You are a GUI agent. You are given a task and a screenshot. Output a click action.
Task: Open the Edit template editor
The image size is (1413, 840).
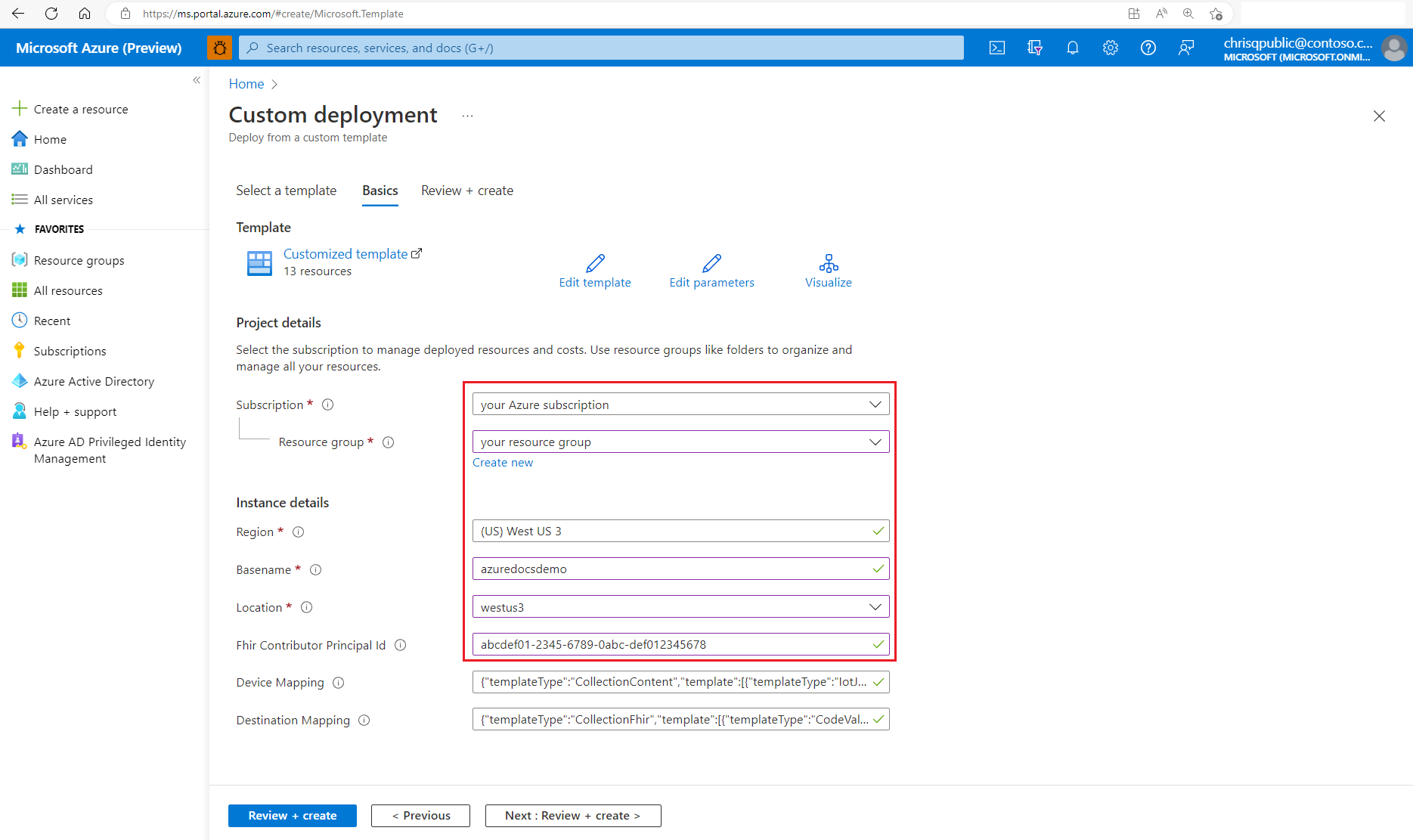point(594,271)
